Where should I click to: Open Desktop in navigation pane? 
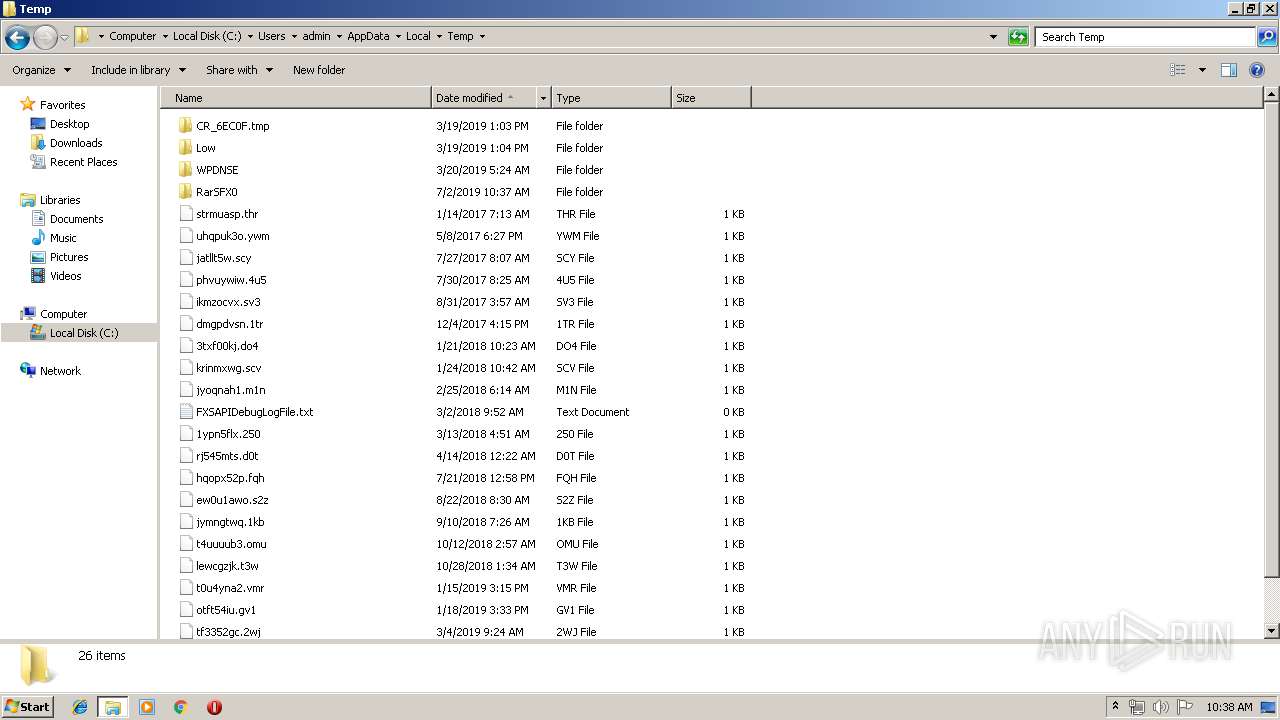(69, 124)
